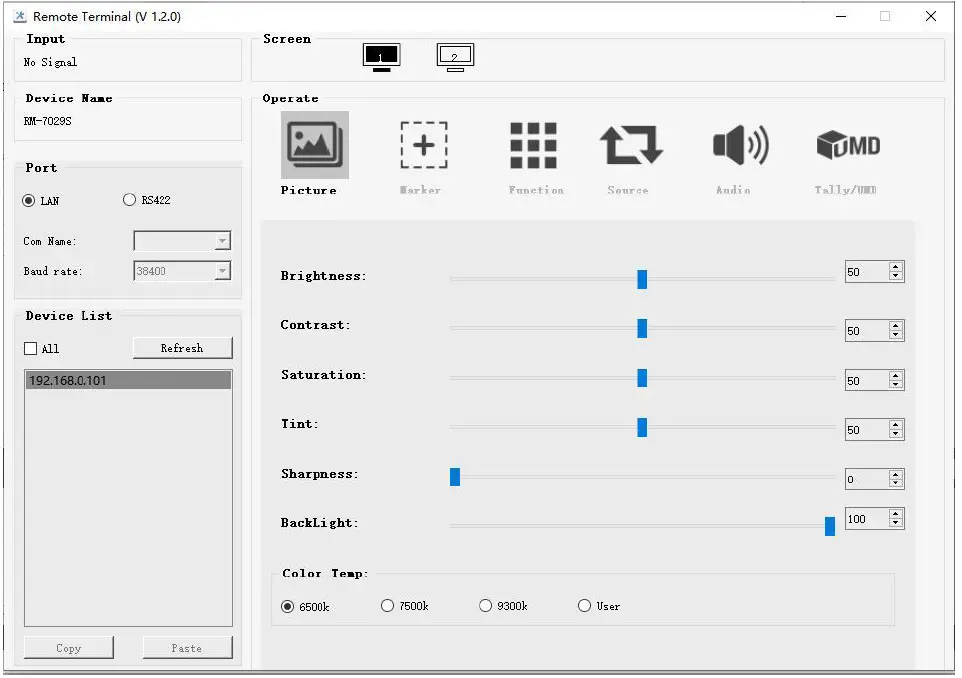Viewport: 962px width, 678px height.
Task: Open the Function grid panel
Action: [x=534, y=145]
